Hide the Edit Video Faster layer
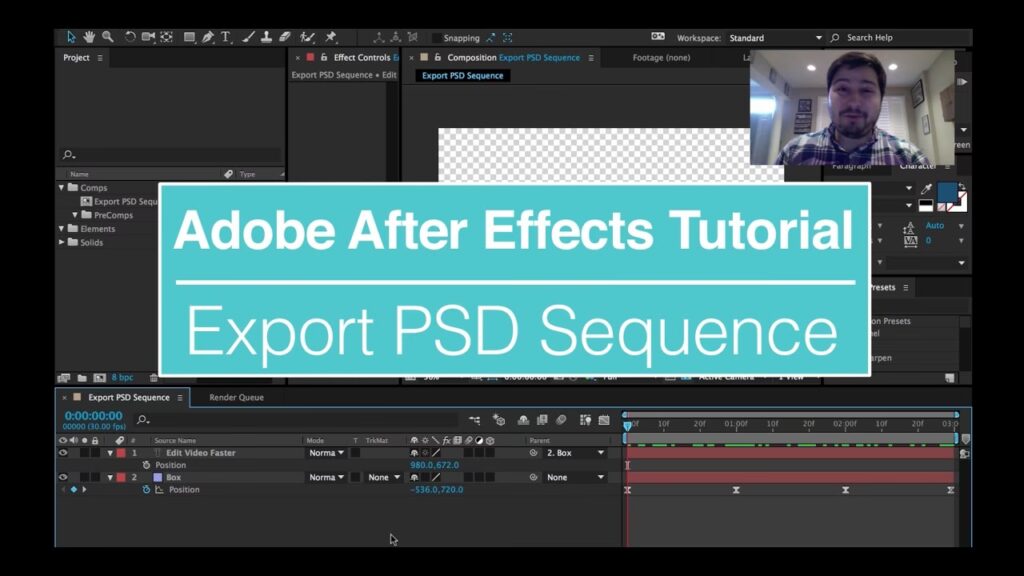 click(x=63, y=453)
